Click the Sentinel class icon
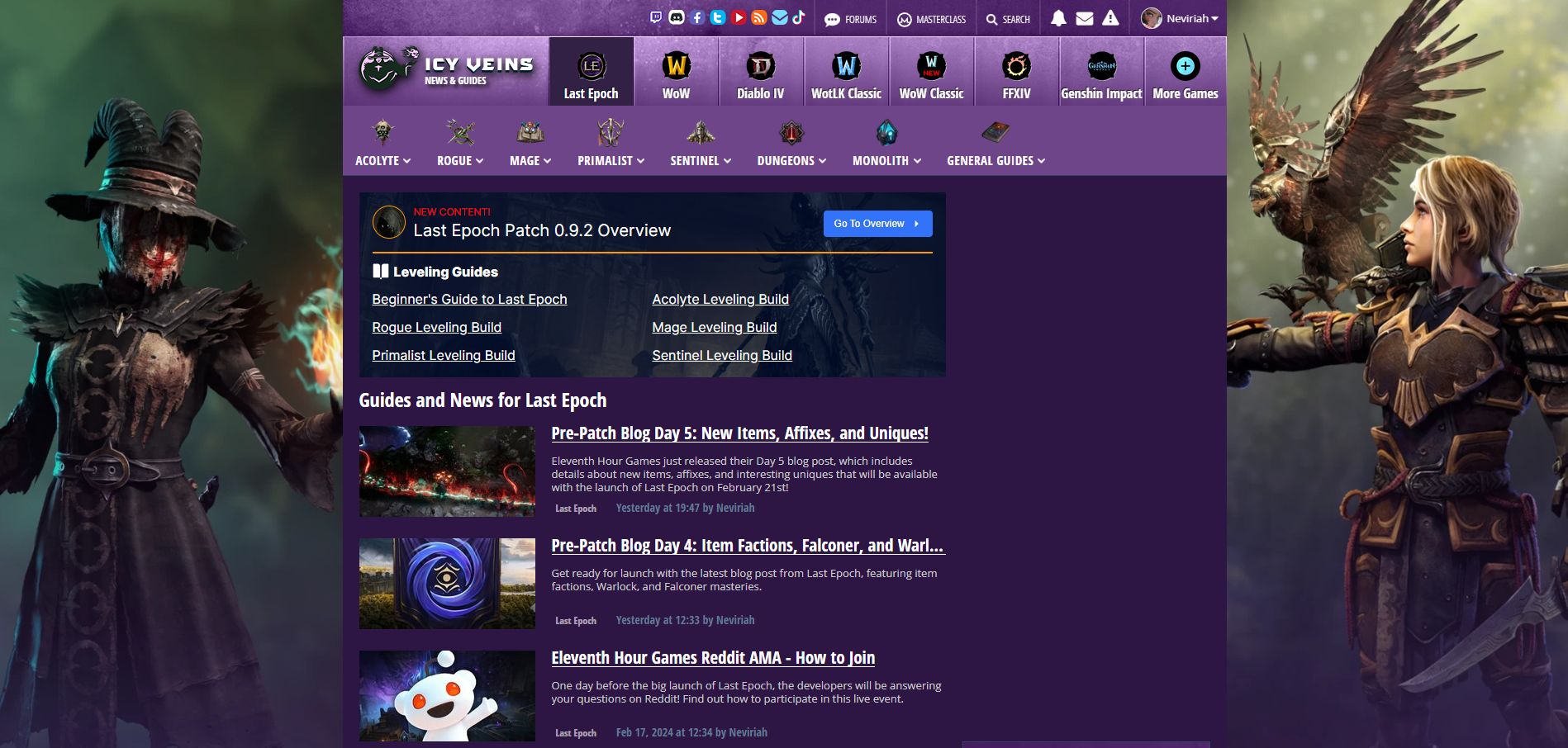 tap(701, 132)
